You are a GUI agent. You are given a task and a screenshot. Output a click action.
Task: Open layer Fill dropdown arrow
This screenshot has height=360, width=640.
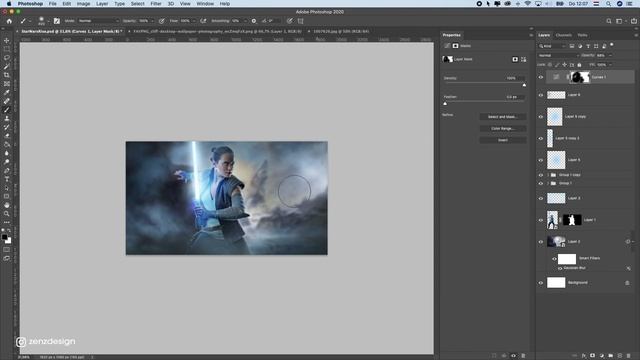(610, 65)
